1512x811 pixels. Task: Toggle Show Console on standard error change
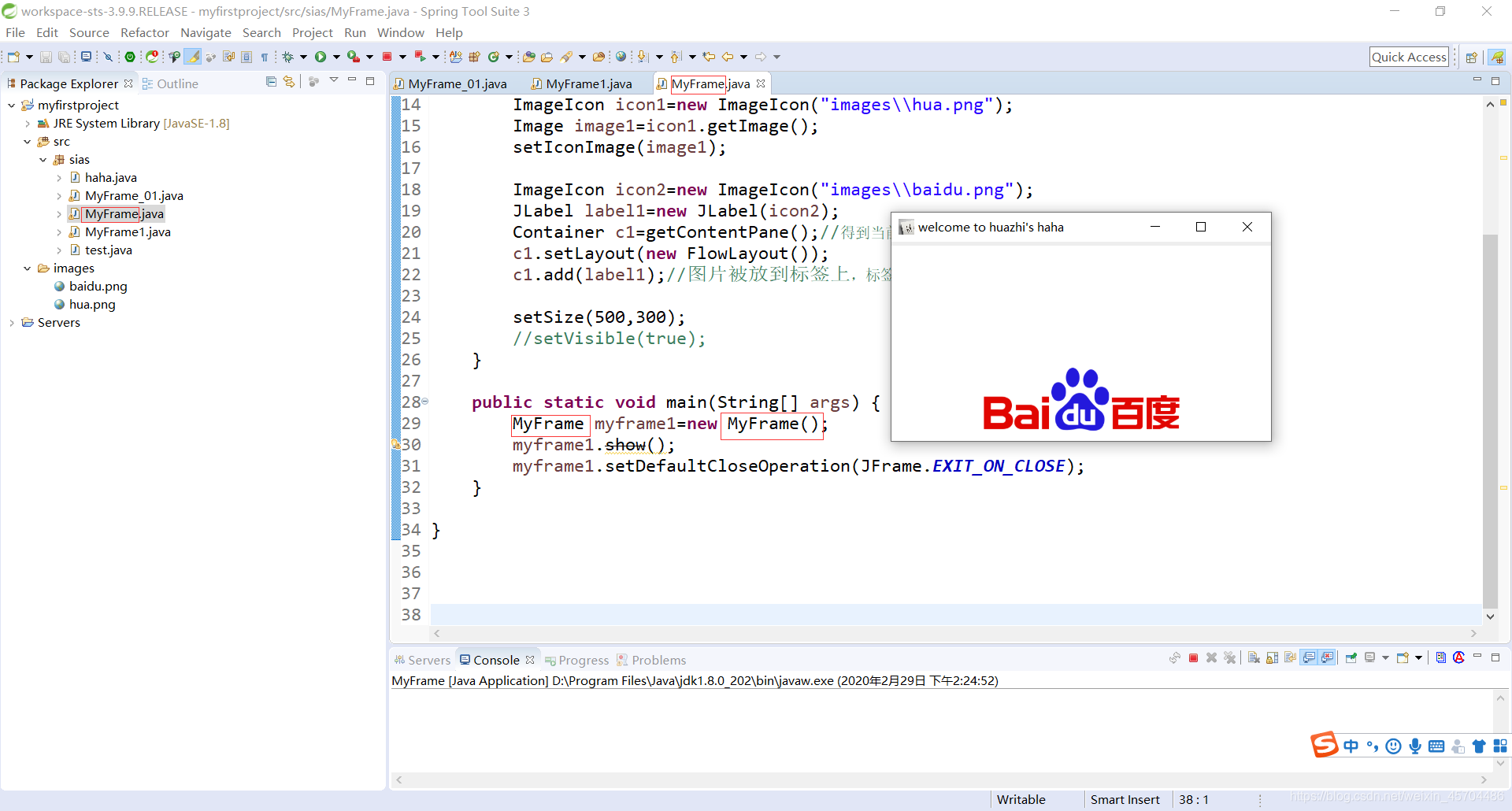click(1327, 657)
